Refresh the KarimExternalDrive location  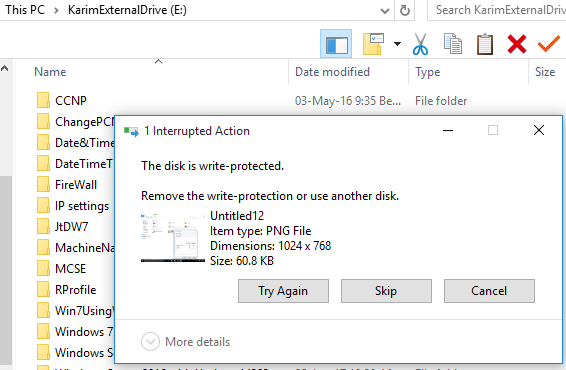tap(405, 10)
